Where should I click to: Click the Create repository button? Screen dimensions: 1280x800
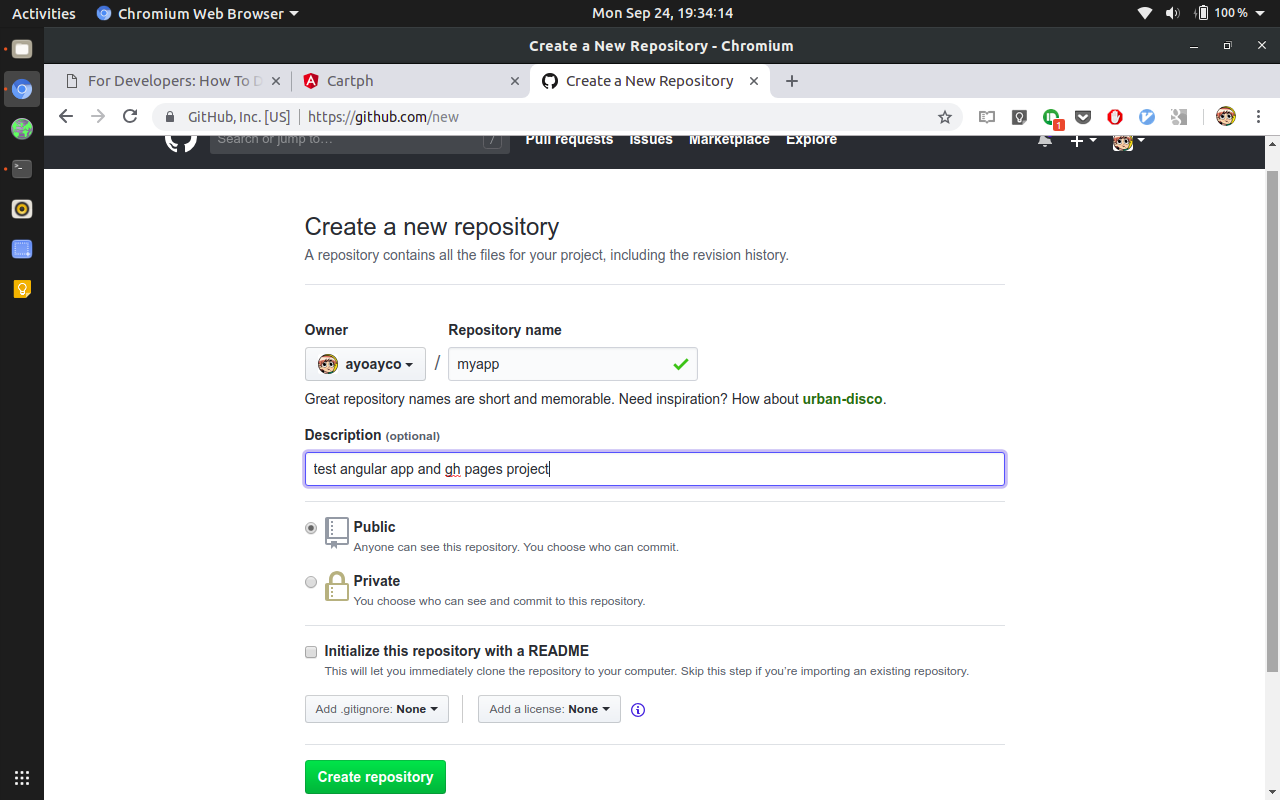(375, 777)
